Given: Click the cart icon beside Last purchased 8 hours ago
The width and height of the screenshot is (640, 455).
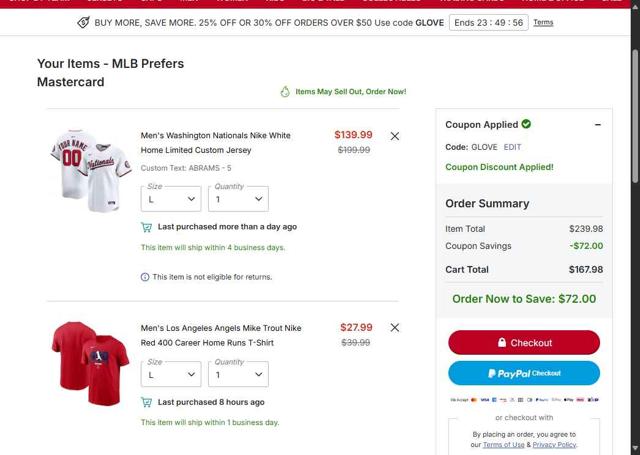Looking at the screenshot, I should 147,402.
